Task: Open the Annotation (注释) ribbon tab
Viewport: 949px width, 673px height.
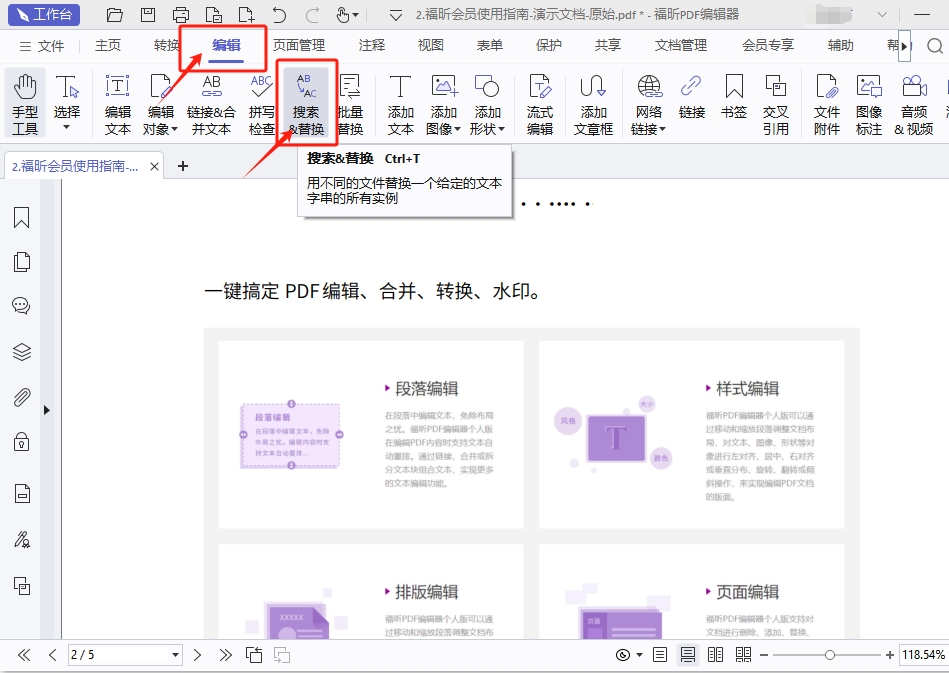Action: (x=372, y=45)
